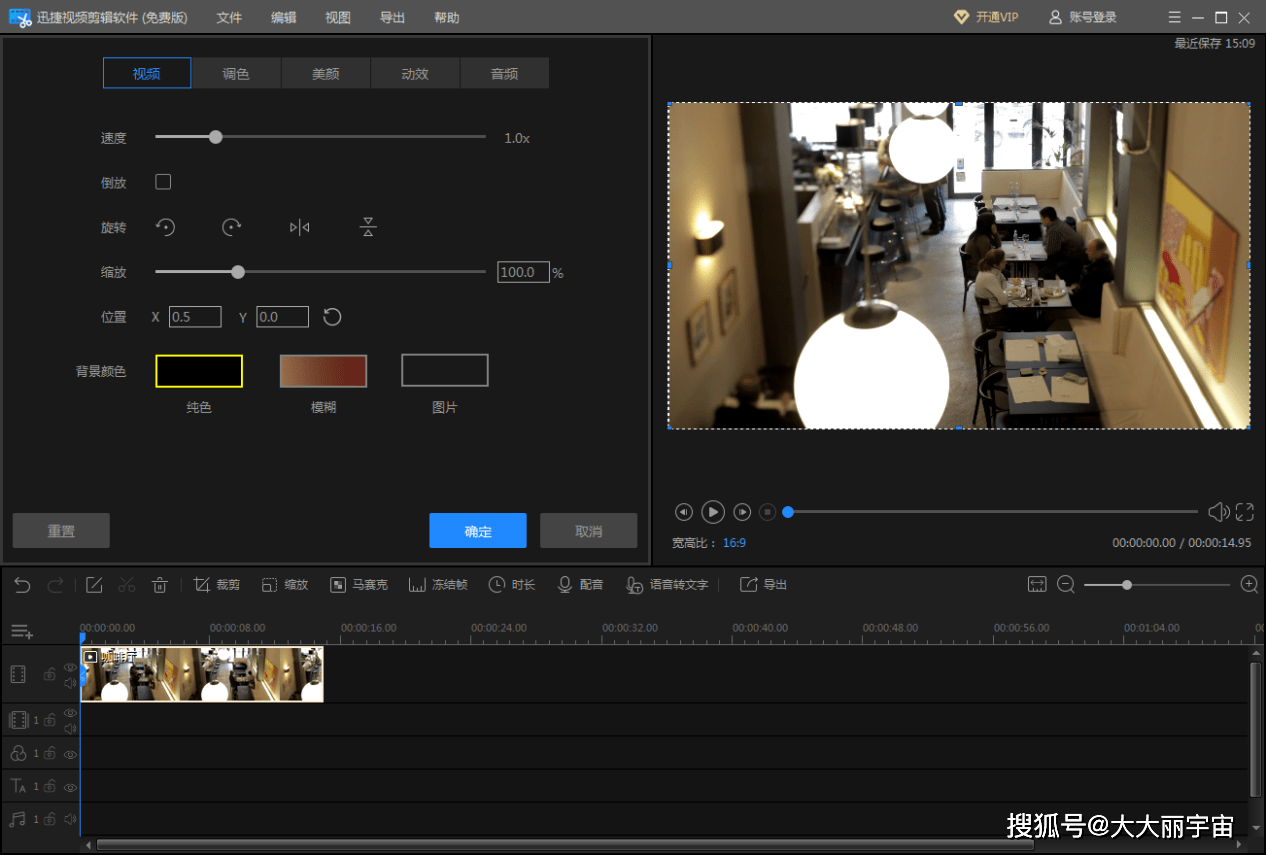The height and width of the screenshot is (855, 1266).
Task: Click the 确定 (Confirm) button
Action: 477,530
